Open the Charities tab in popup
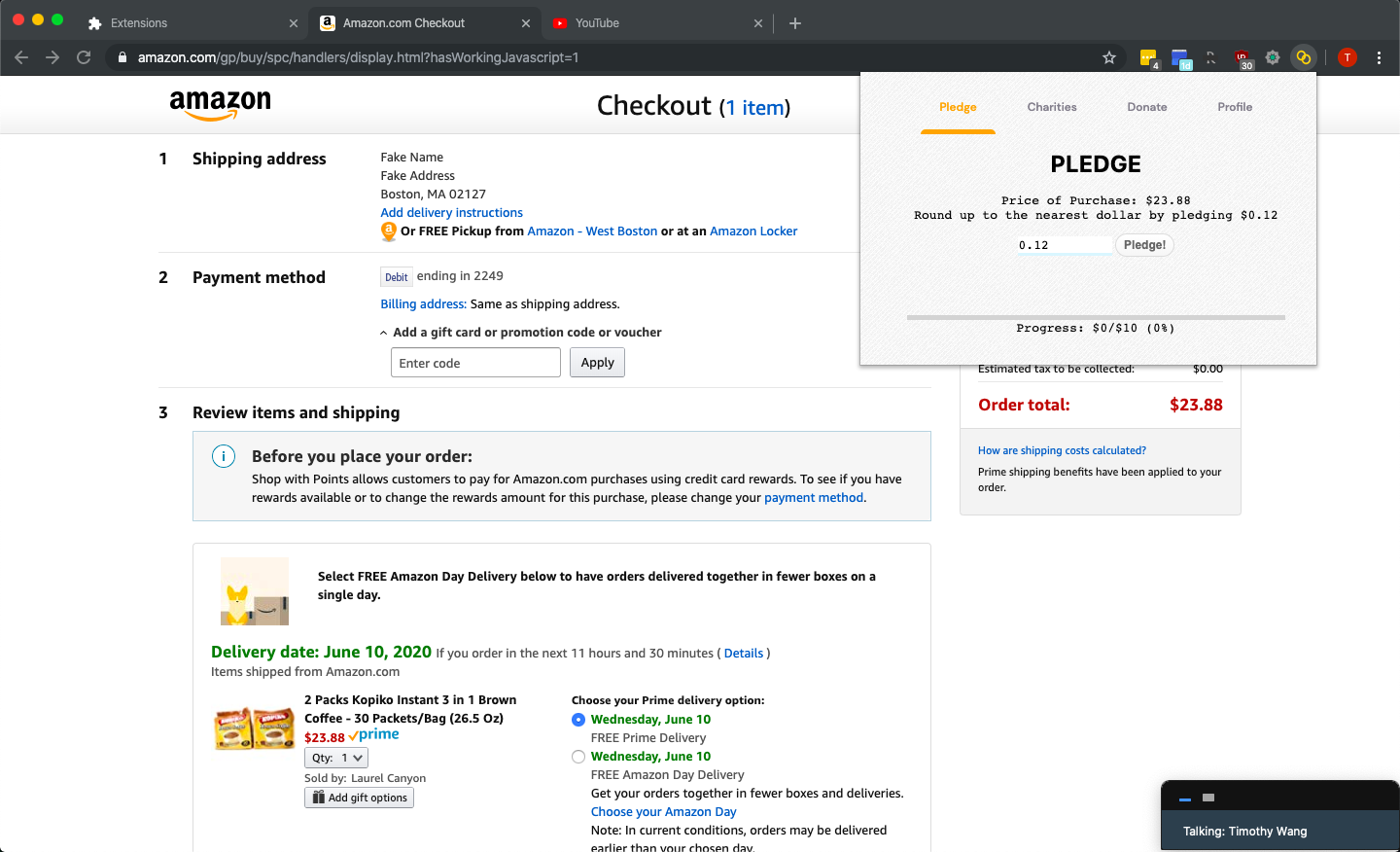 [x=1052, y=107]
